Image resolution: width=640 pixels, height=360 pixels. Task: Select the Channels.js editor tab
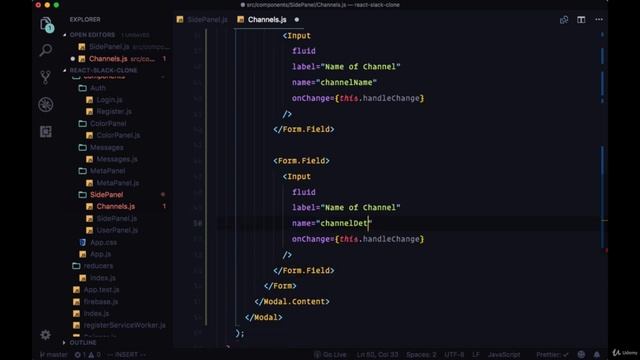[x=267, y=20]
